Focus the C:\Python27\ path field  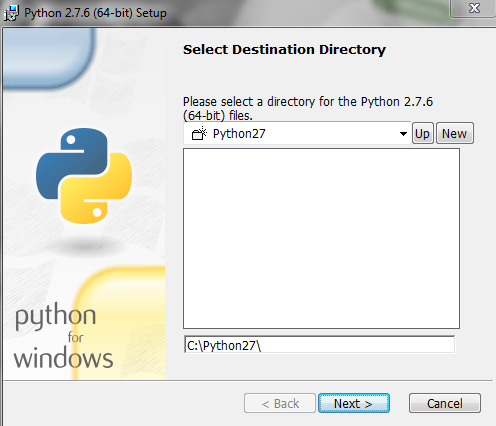pos(319,345)
